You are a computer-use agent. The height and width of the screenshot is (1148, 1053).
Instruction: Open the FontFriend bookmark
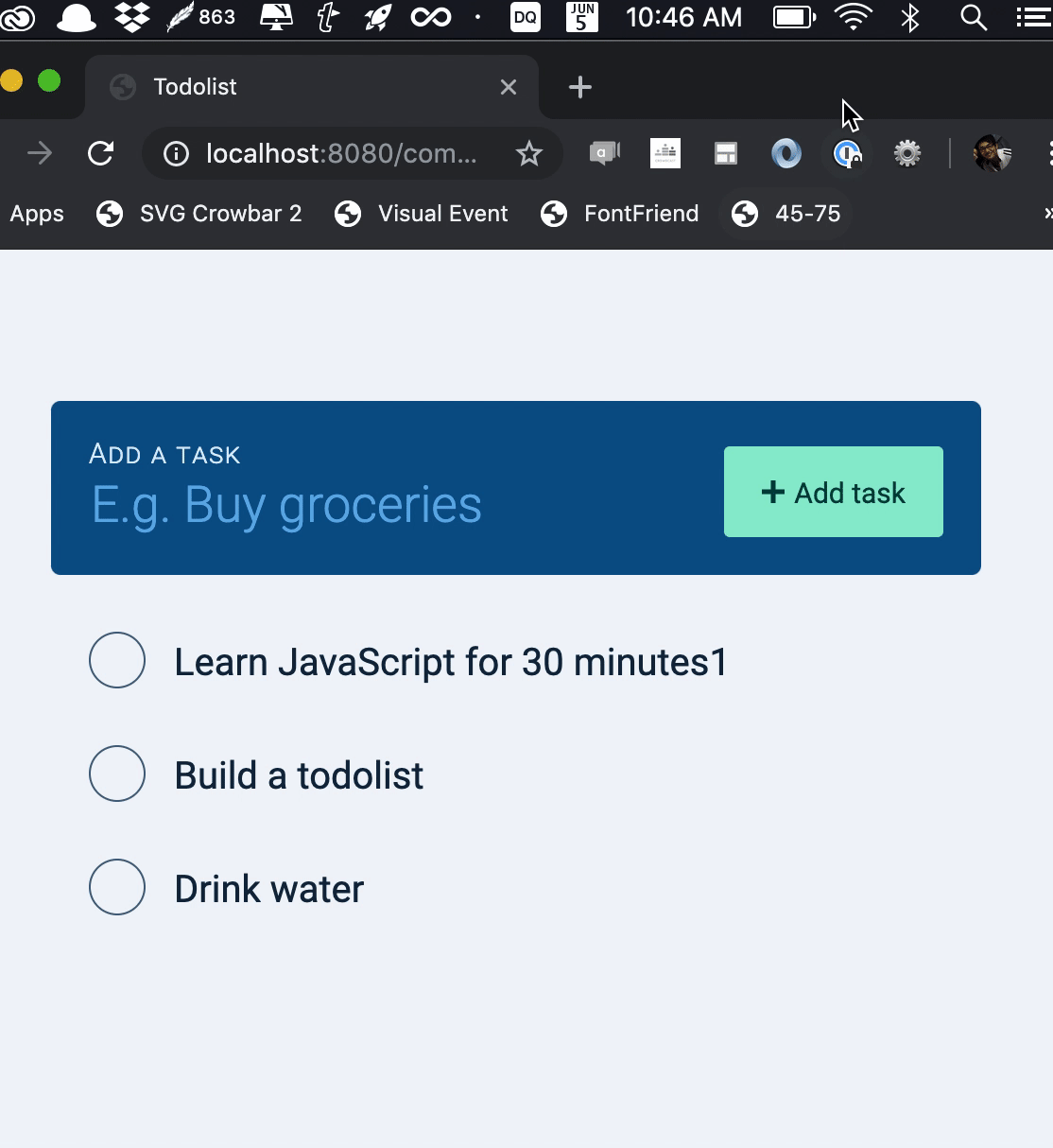coord(620,214)
